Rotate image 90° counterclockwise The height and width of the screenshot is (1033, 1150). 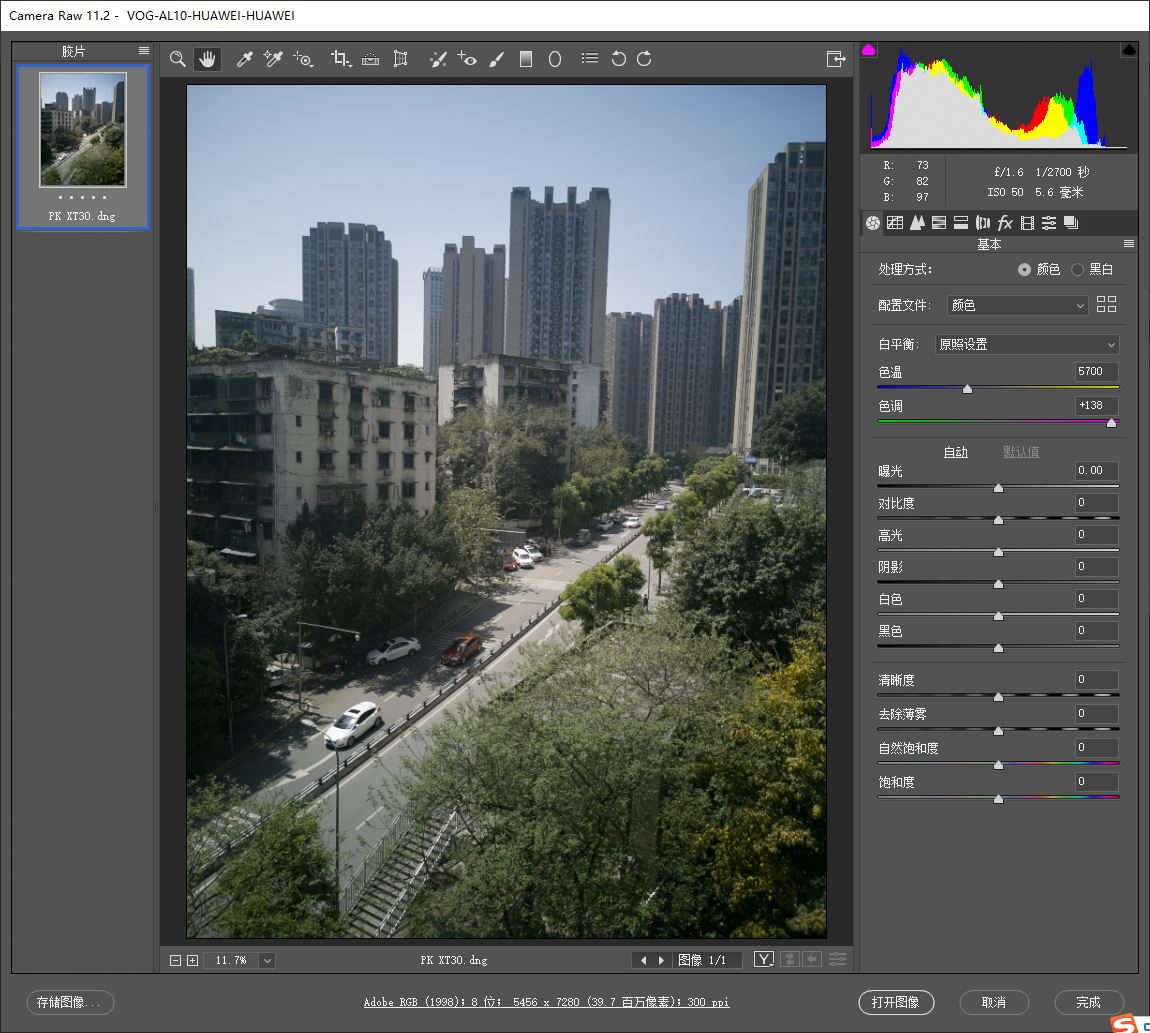[x=618, y=59]
